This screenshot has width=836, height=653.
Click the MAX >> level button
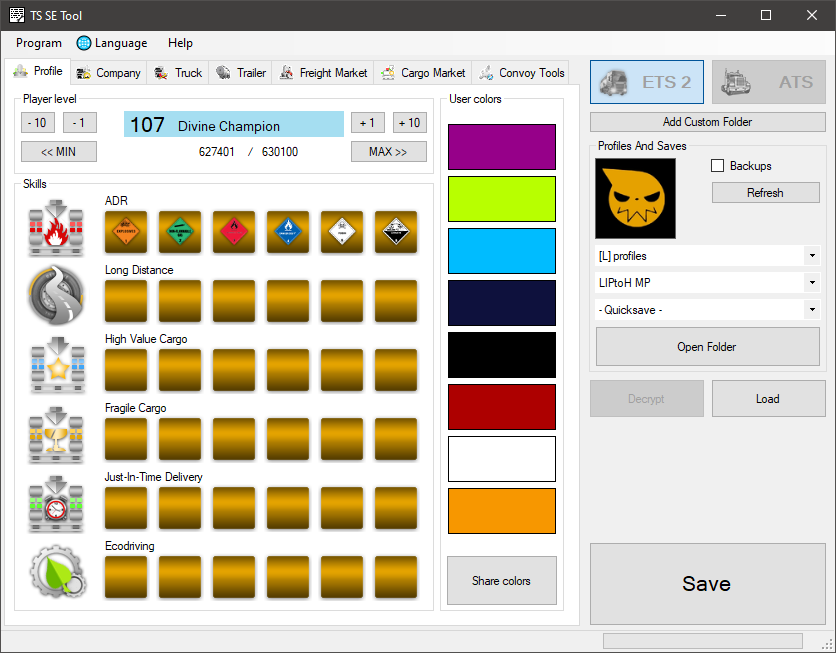pyautogui.click(x=389, y=152)
